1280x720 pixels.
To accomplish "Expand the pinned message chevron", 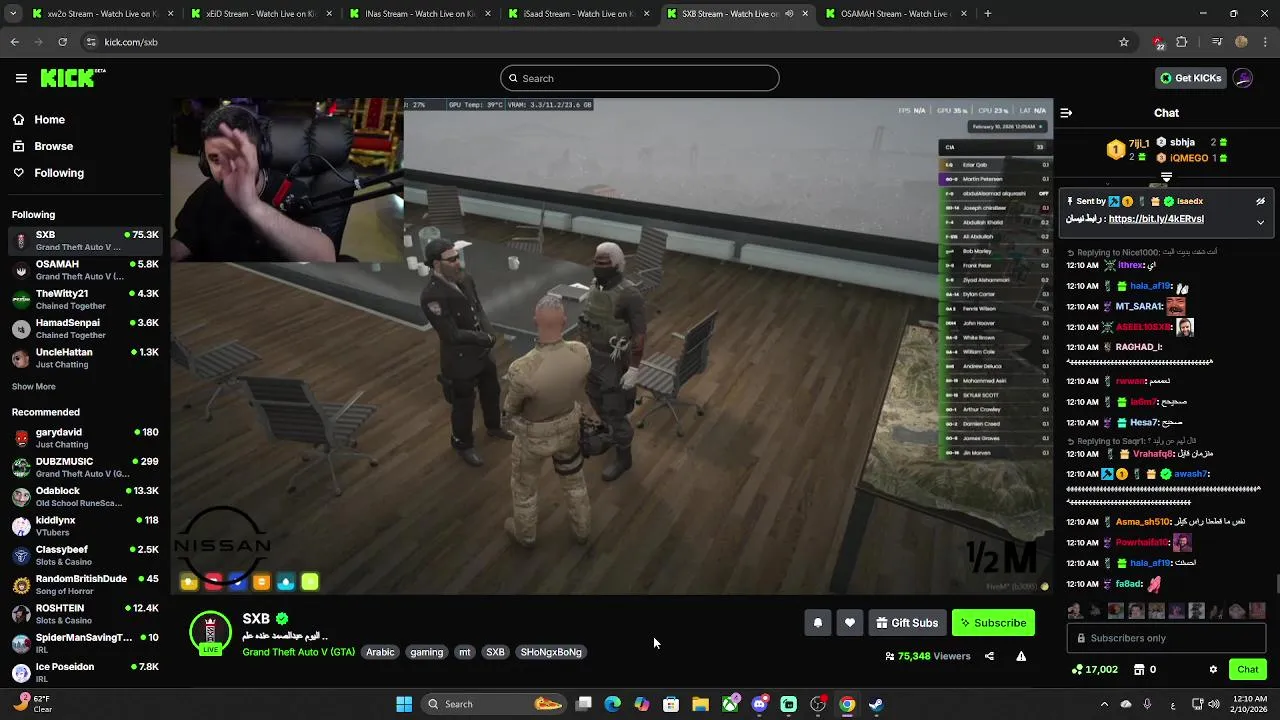I will tap(1260, 222).
